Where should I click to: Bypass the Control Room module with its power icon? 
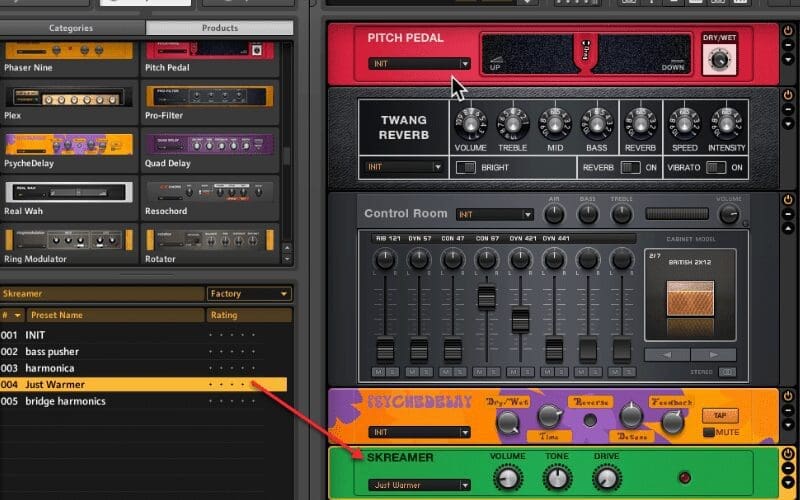(x=788, y=199)
